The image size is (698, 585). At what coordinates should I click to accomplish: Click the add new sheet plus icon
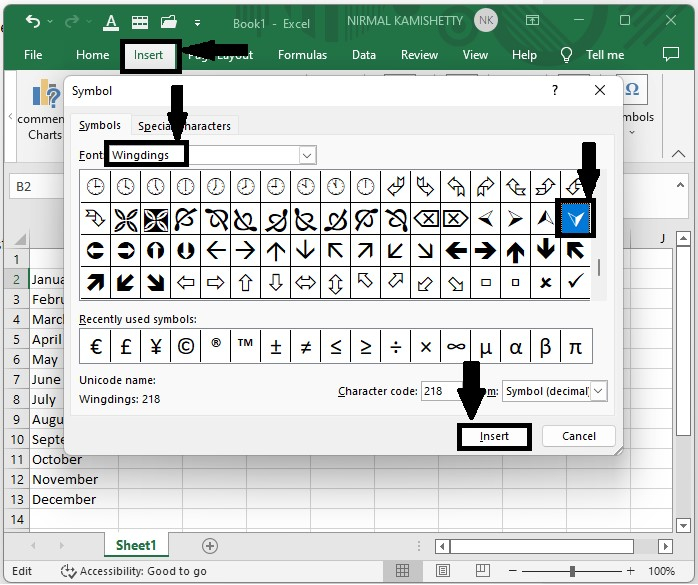tap(210, 546)
